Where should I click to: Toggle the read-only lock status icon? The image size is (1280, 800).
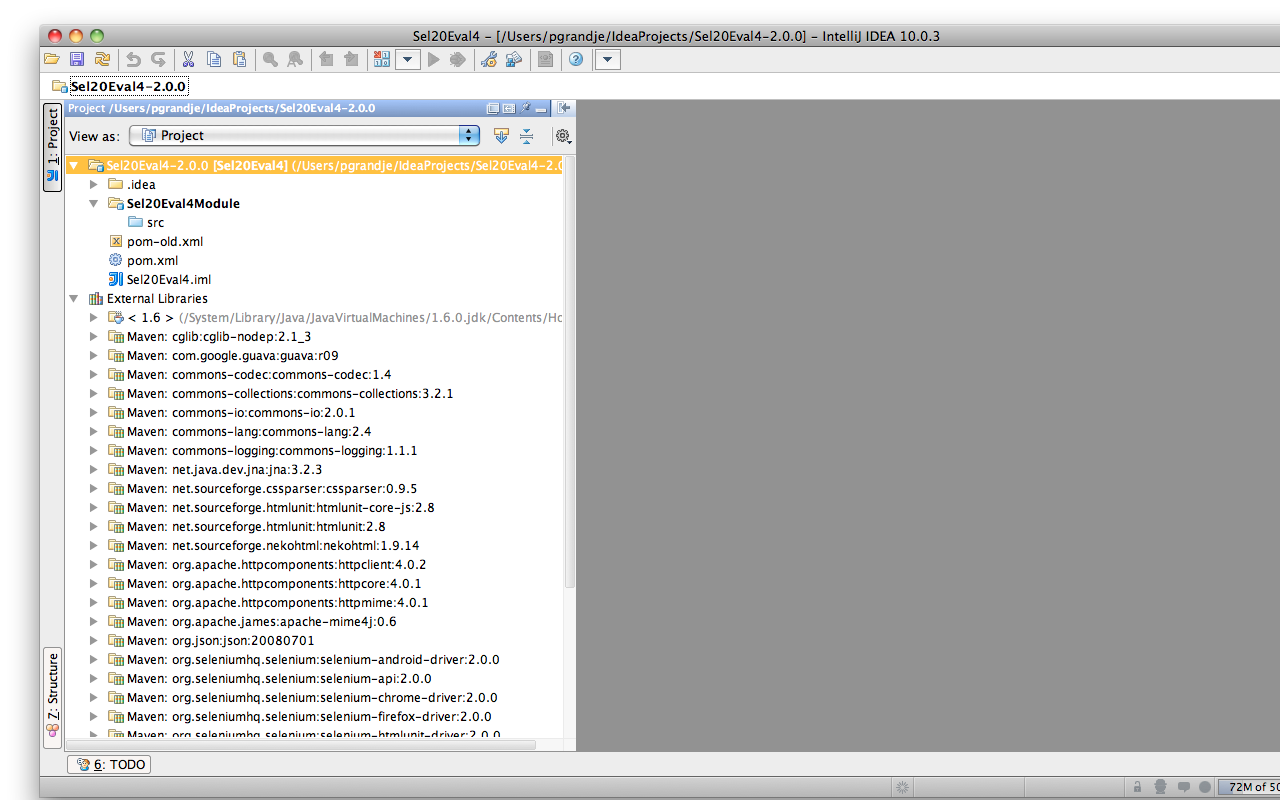1137,787
